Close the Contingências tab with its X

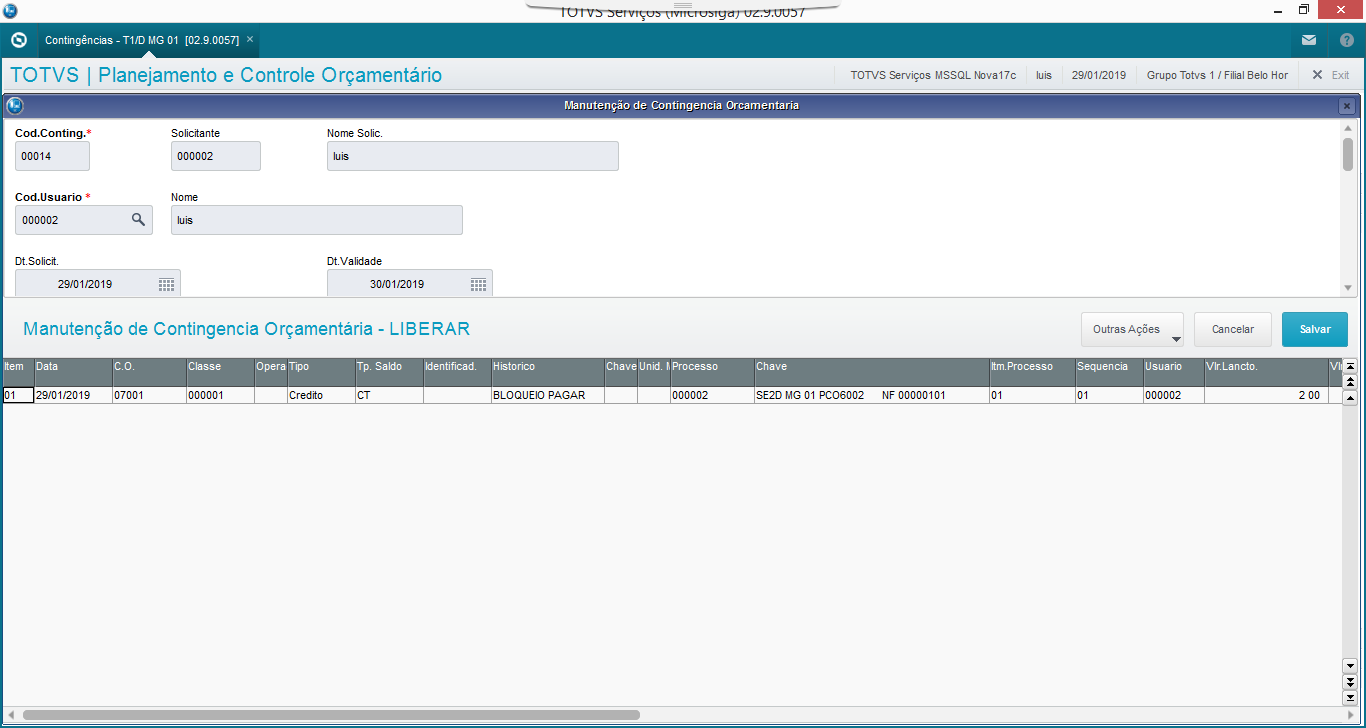(x=250, y=40)
